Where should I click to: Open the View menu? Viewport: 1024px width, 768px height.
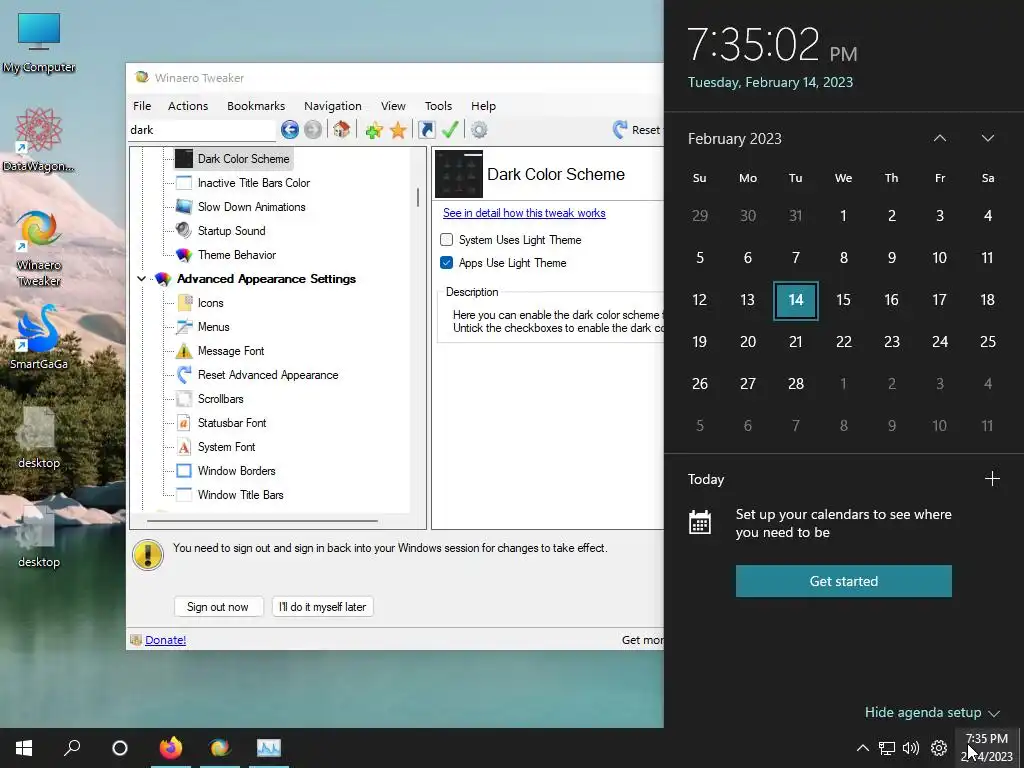[393, 106]
